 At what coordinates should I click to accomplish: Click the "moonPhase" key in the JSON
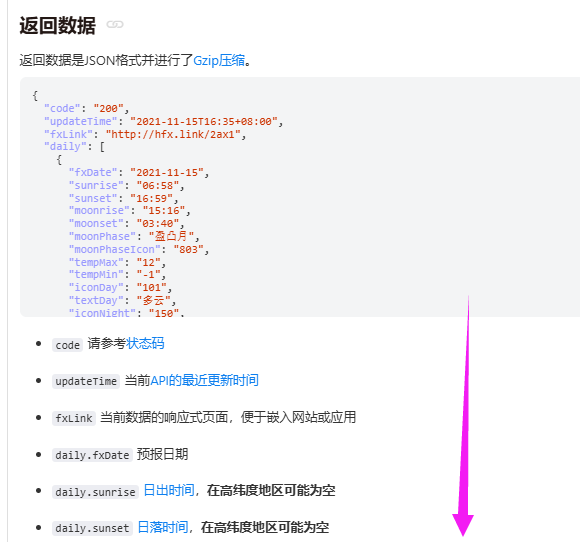(102, 236)
